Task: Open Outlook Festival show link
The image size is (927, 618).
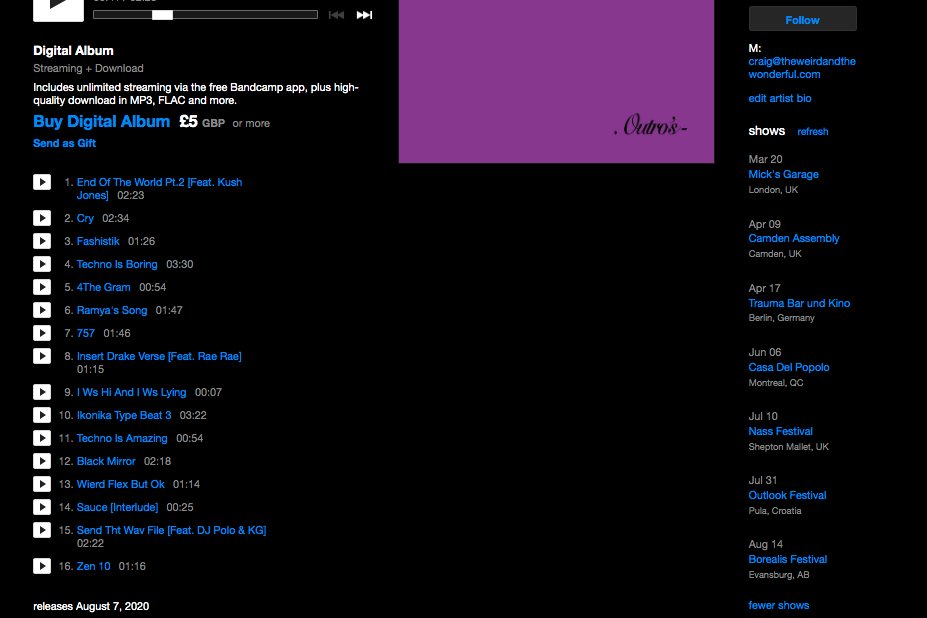Action: coord(787,495)
